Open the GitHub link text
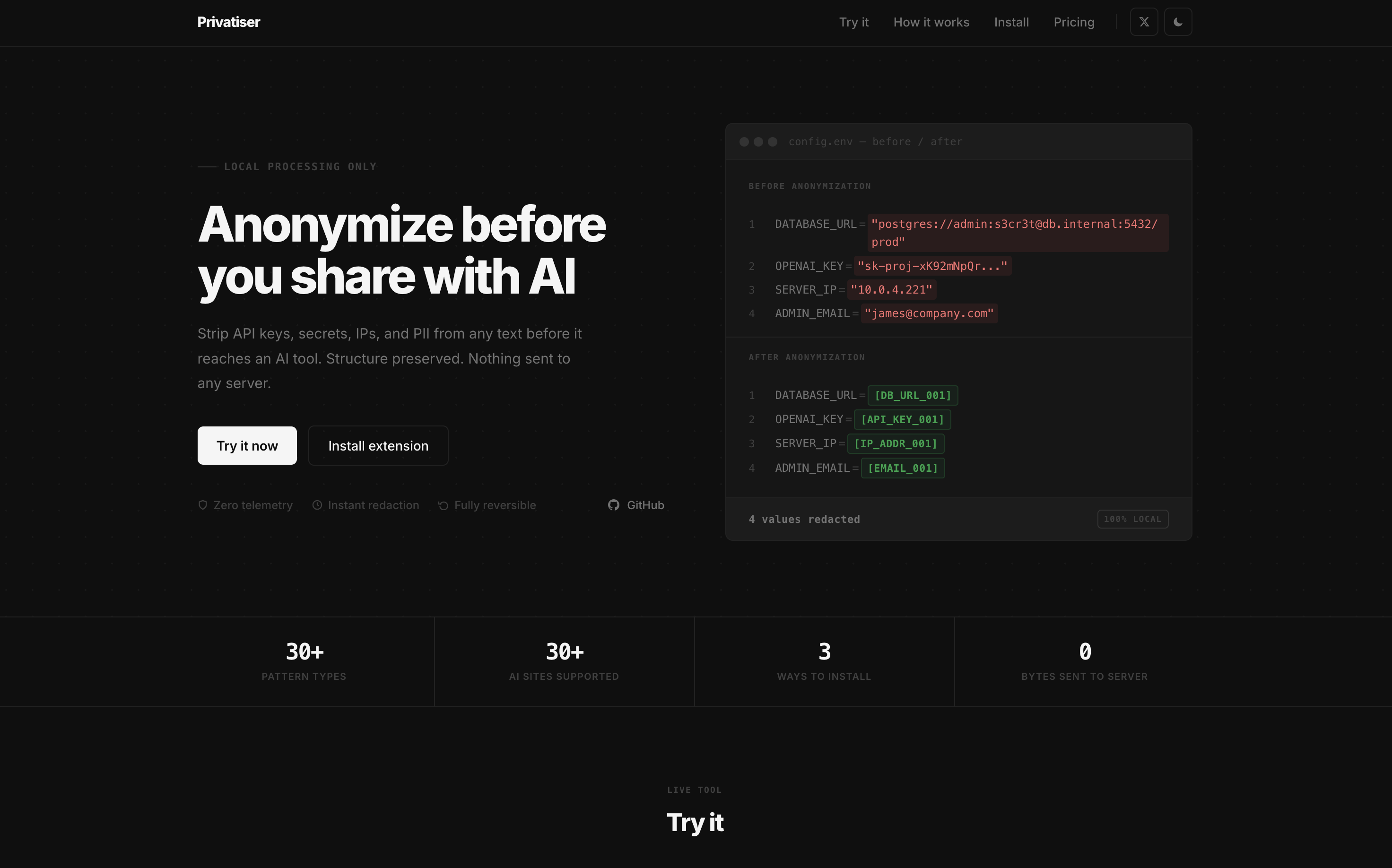 645,505
